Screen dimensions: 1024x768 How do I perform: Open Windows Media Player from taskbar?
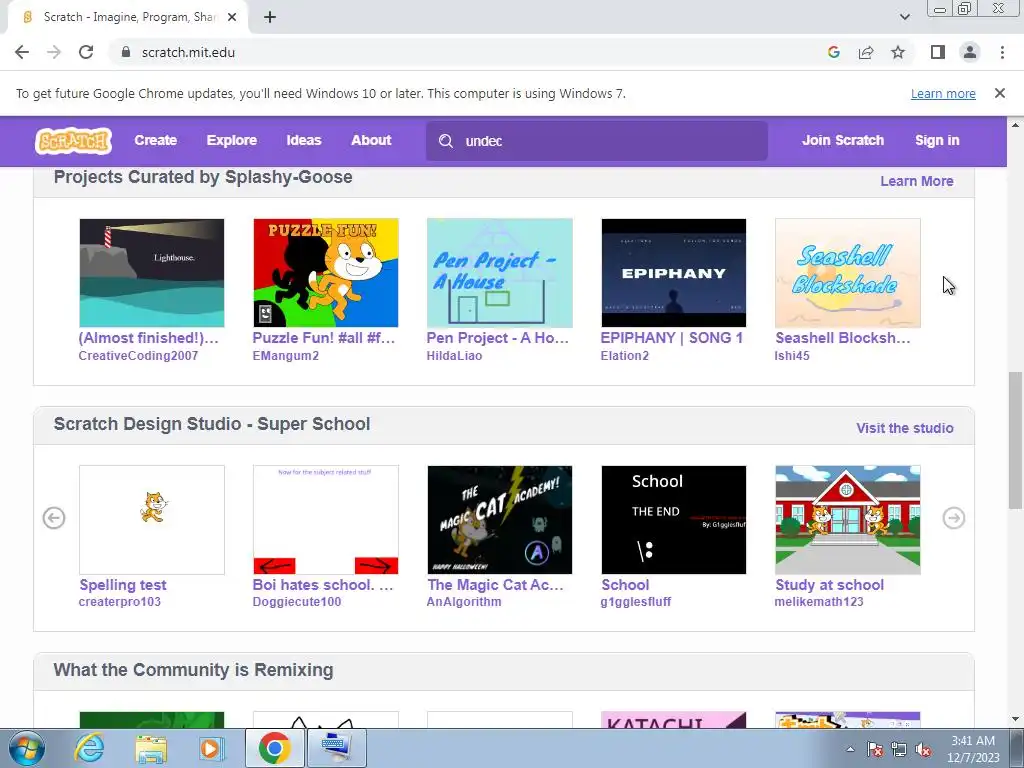[212, 748]
